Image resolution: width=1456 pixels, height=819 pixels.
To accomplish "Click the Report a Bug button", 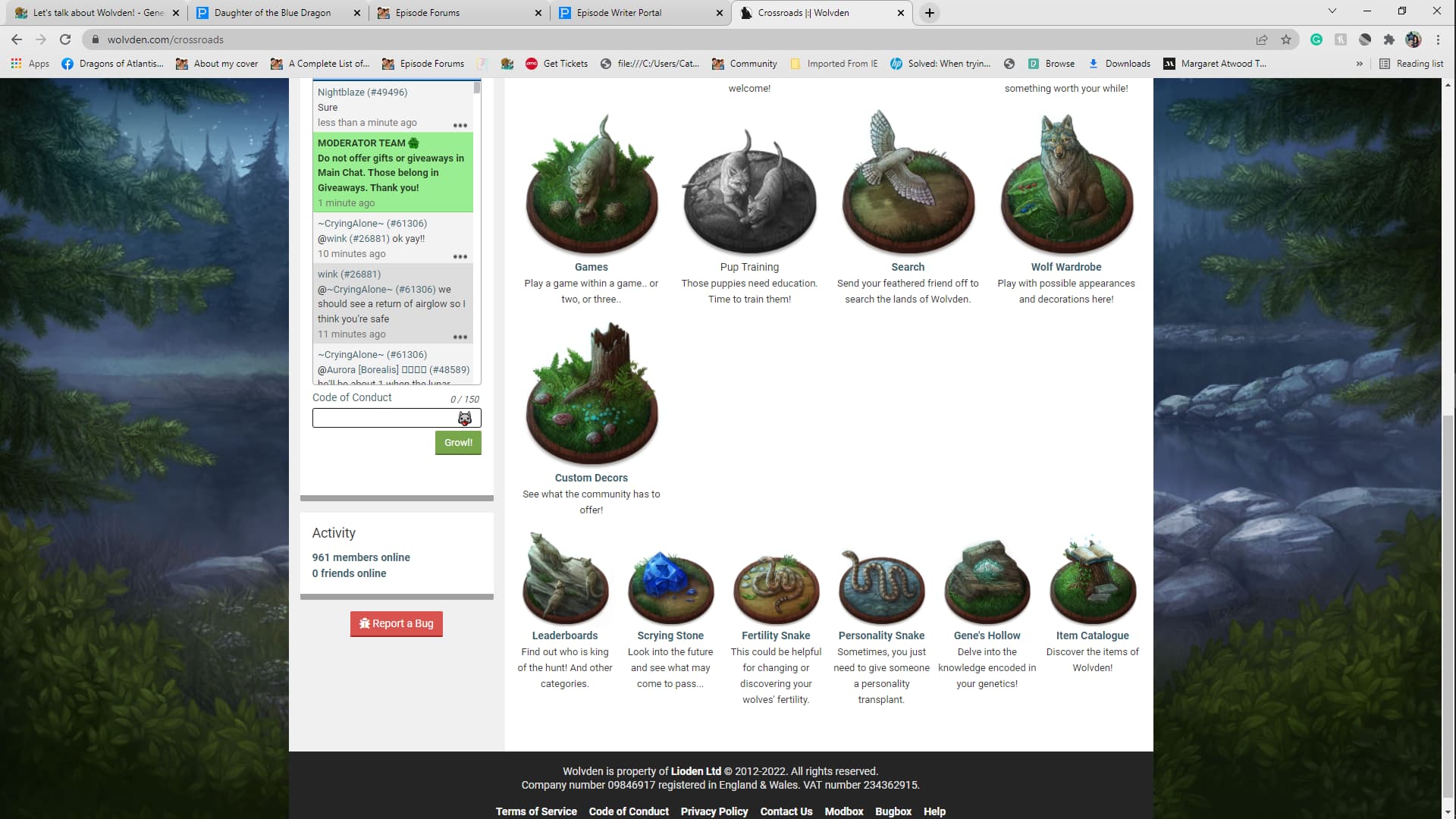I will [397, 623].
